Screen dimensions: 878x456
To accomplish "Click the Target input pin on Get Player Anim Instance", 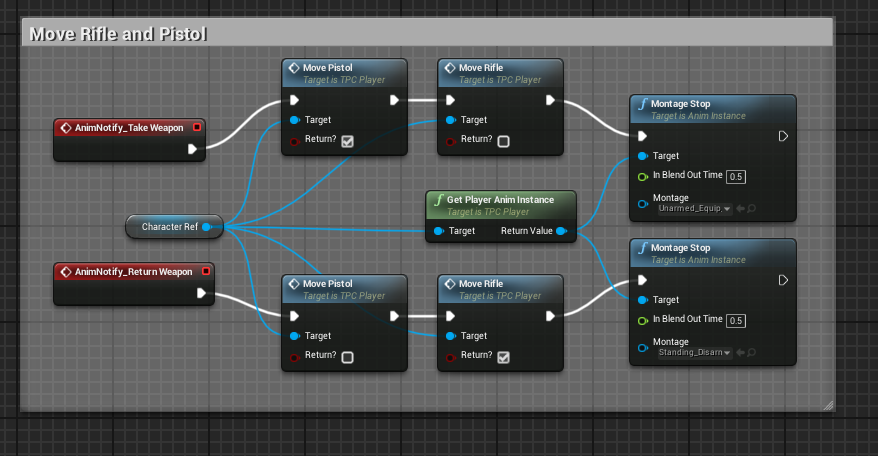I will (438, 231).
